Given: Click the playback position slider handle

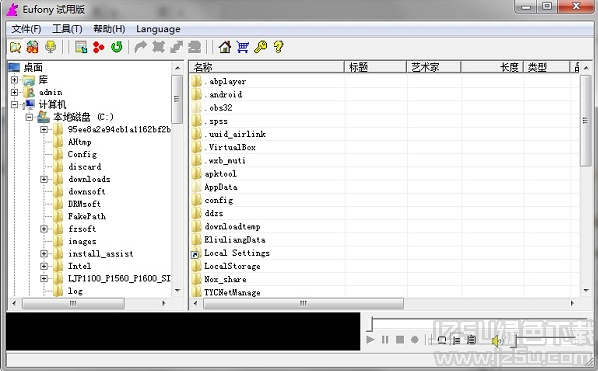Looking at the screenshot, I should point(370,324).
